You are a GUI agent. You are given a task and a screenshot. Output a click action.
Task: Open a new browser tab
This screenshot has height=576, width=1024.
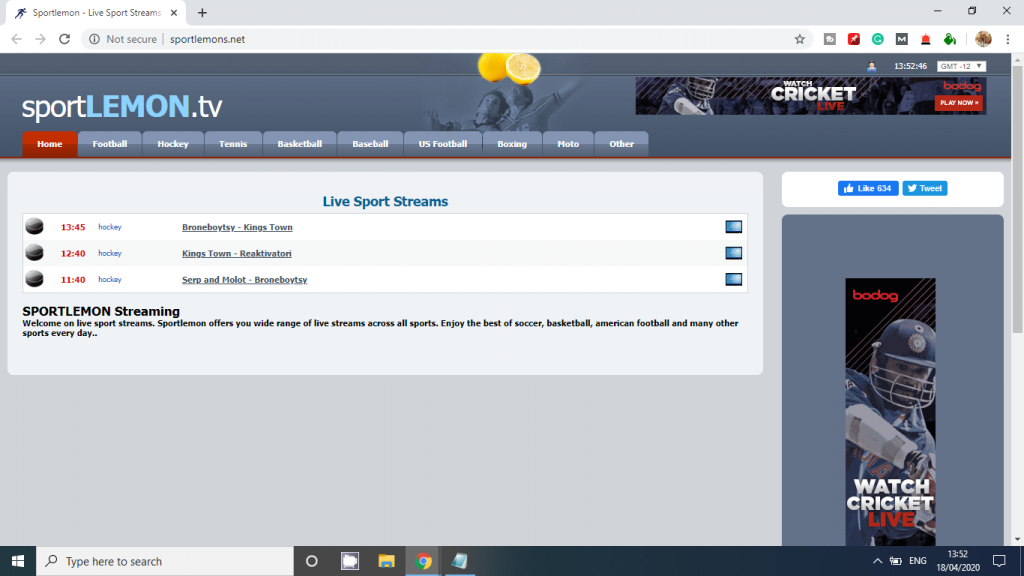202,12
